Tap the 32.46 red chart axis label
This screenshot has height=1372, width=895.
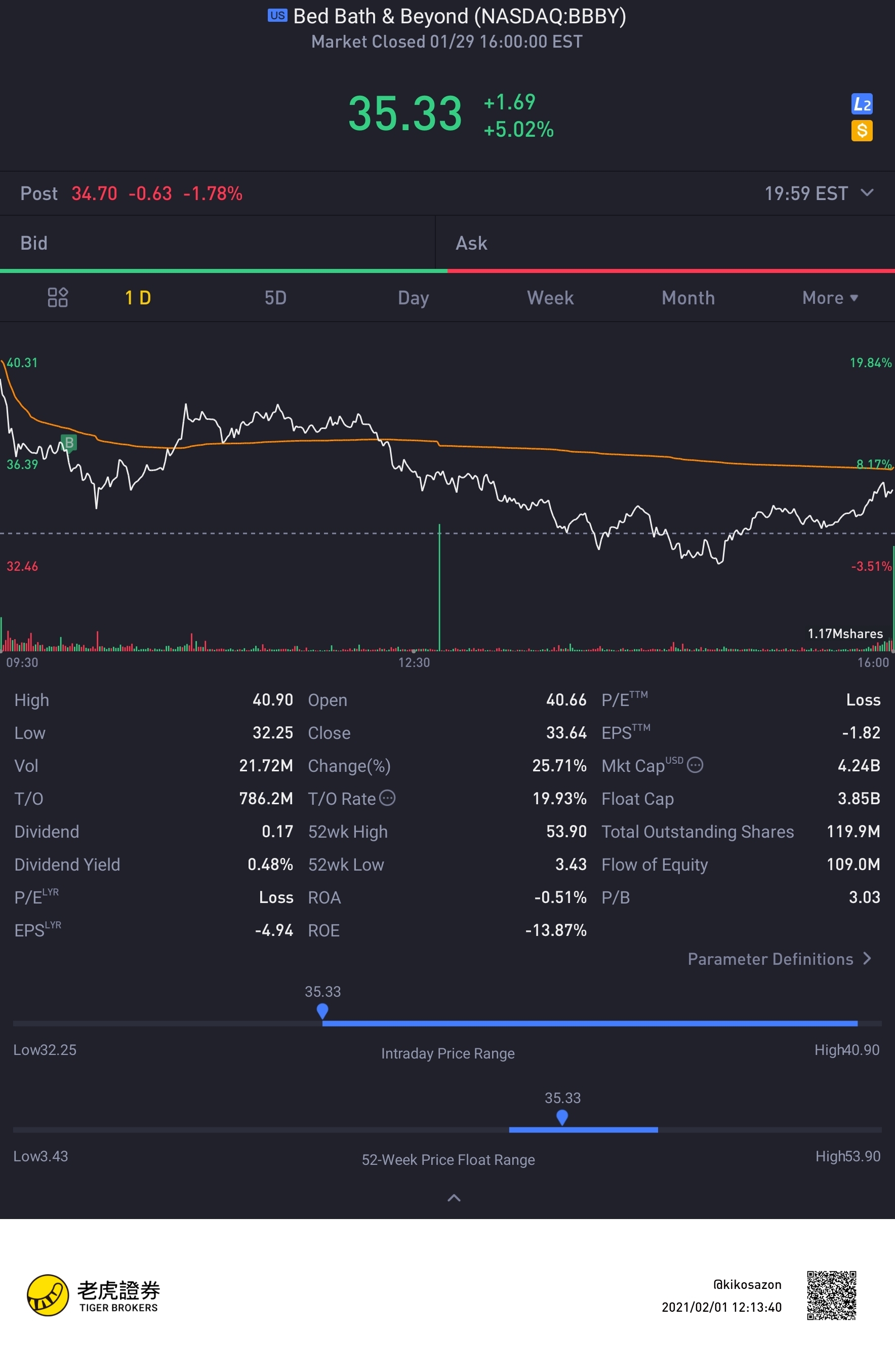[22, 566]
